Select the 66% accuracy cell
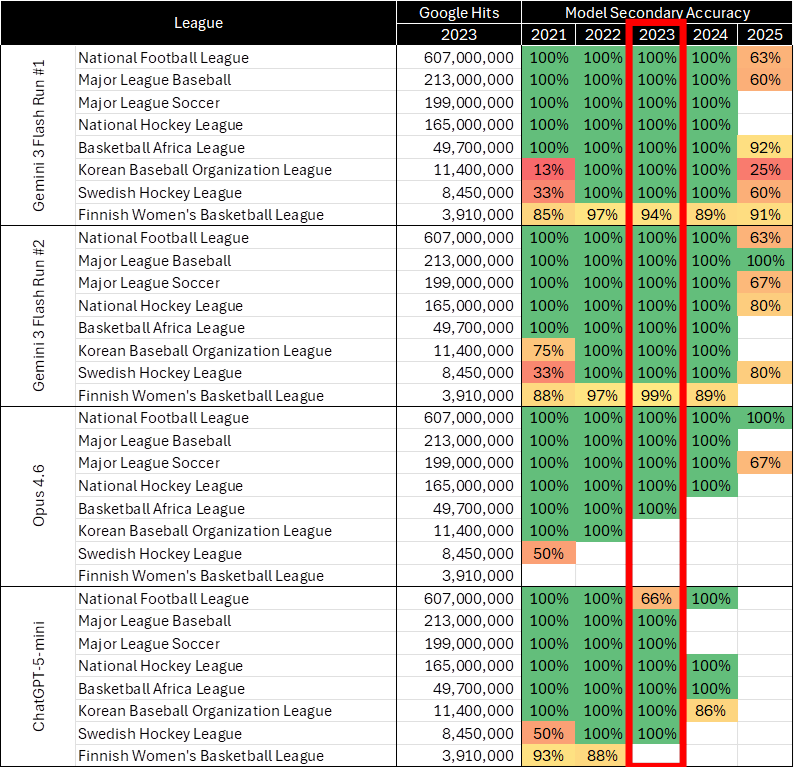This screenshot has width=794, height=768. [656, 598]
